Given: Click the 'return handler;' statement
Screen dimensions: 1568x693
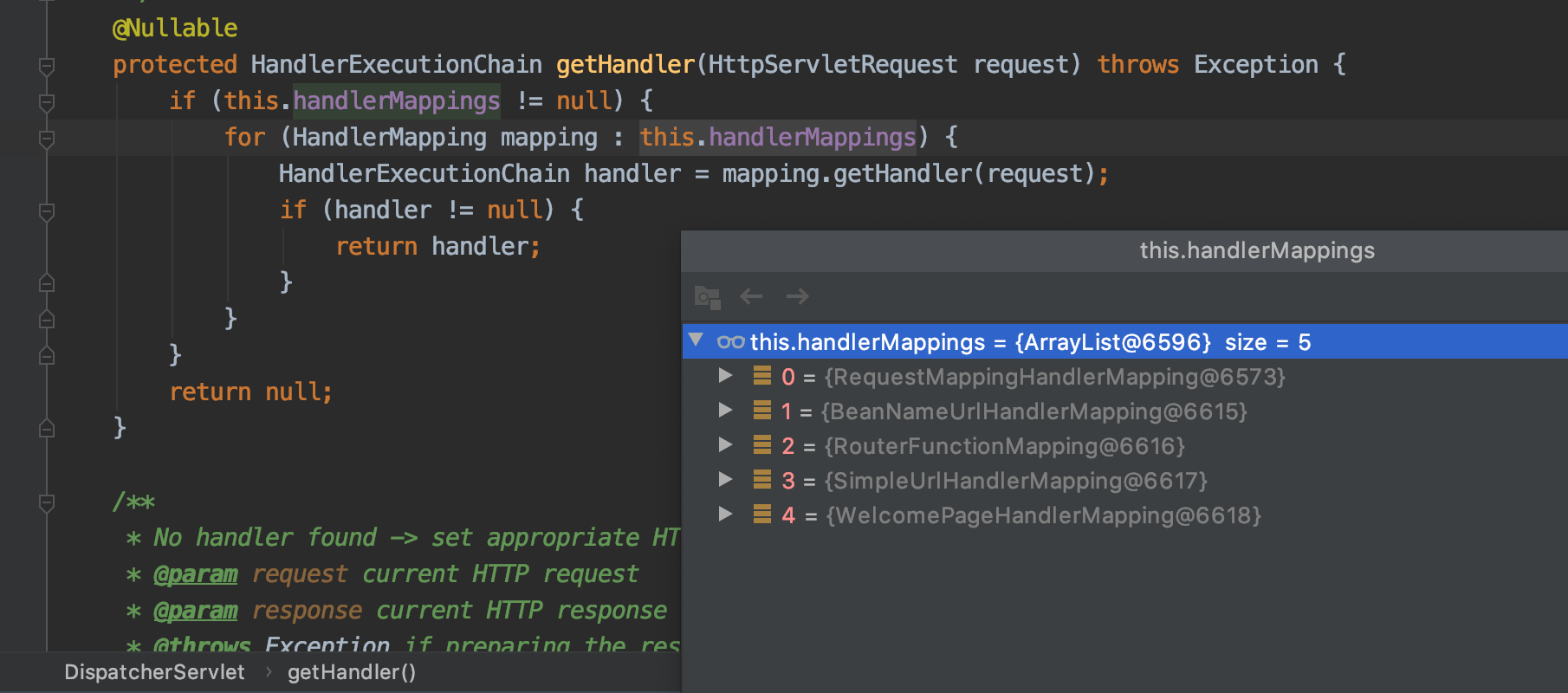Looking at the screenshot, I should pyautogui.click(x=438, y=246).
